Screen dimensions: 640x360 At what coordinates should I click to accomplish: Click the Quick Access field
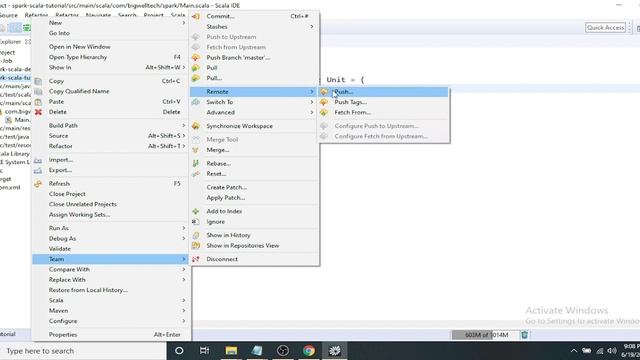(x=605, y=27)
